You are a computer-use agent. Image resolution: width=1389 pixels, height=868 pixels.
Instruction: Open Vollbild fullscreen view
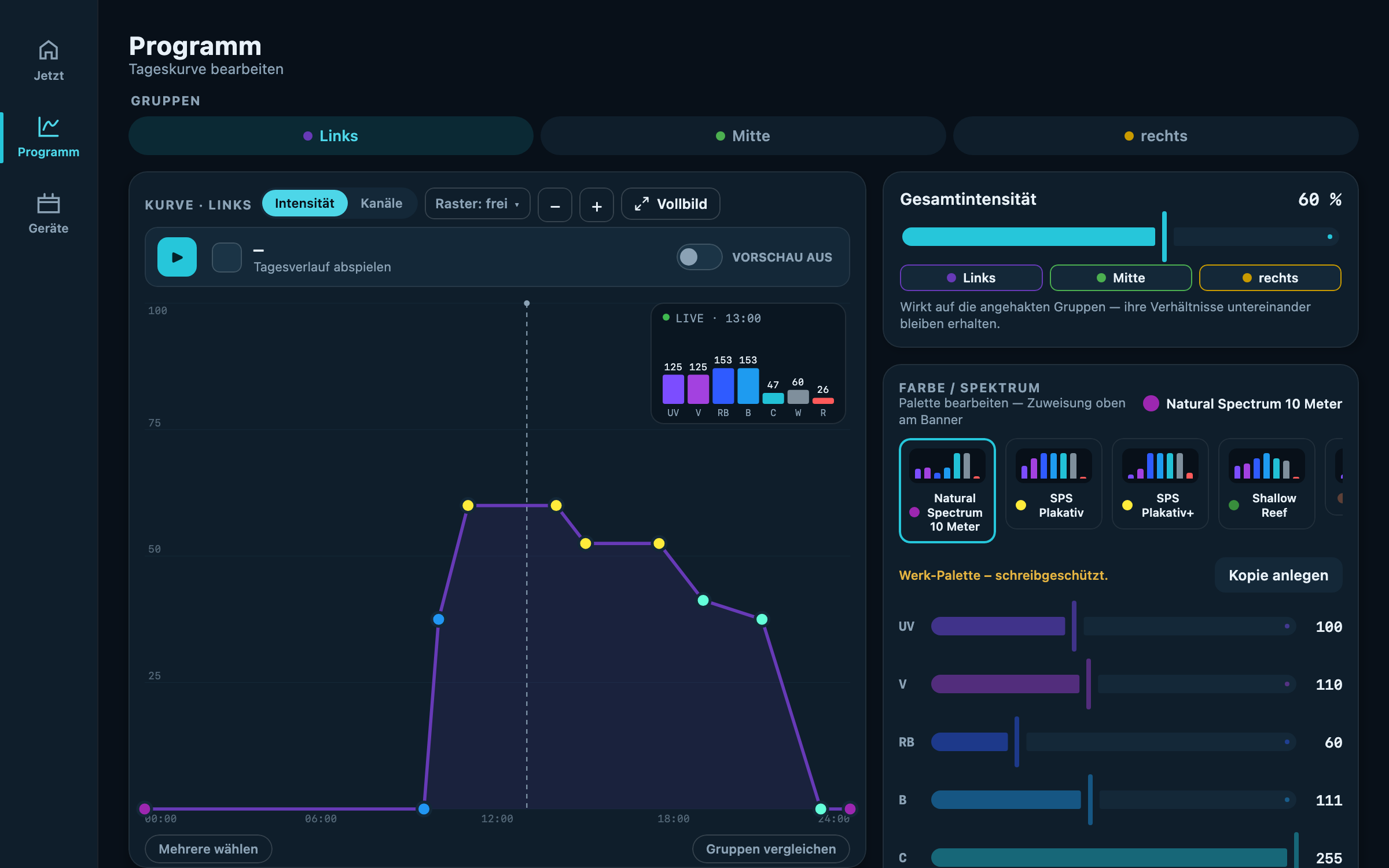(x=671, y=204)
